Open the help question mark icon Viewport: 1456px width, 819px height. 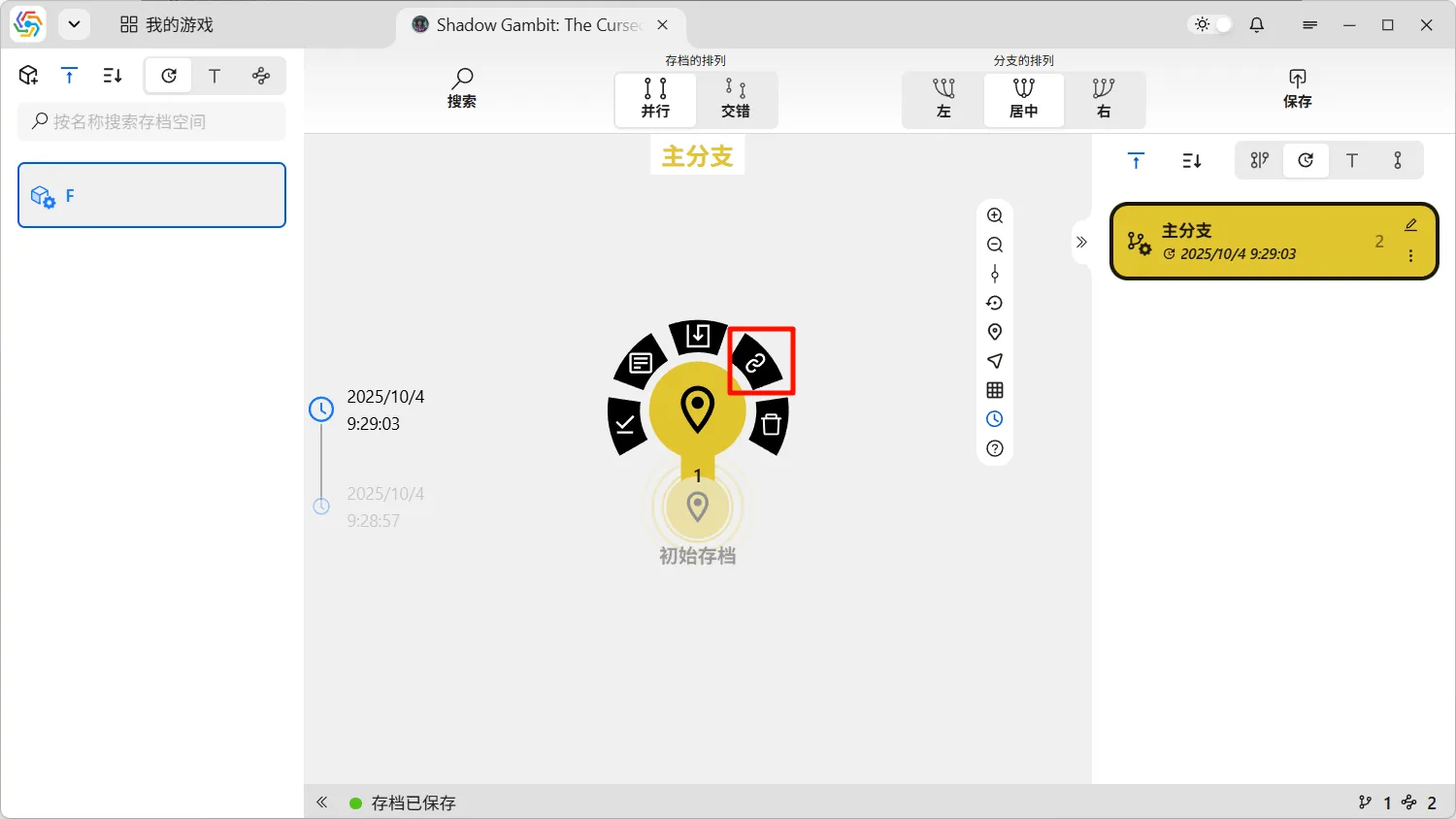995,448
